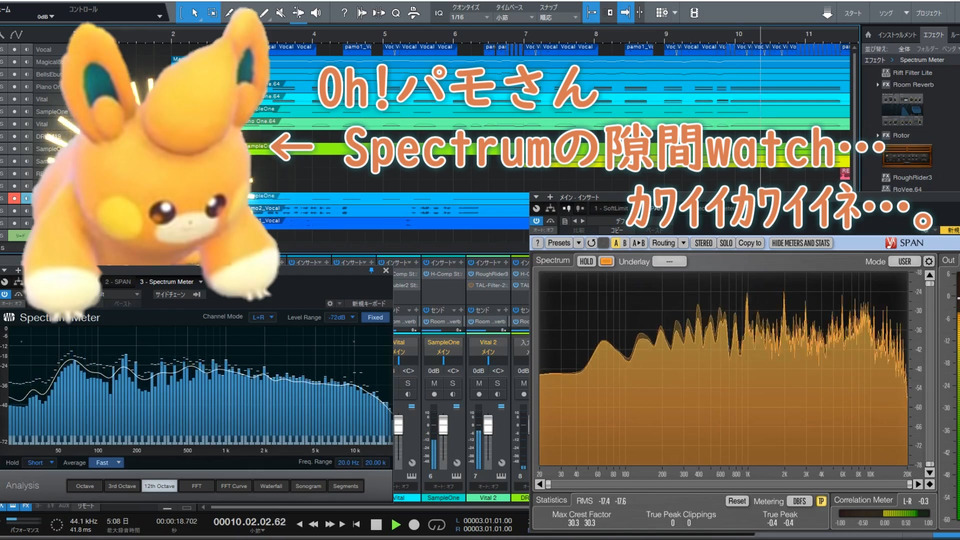Solo the SampleOne mixer channel

[x=452, y=383]
